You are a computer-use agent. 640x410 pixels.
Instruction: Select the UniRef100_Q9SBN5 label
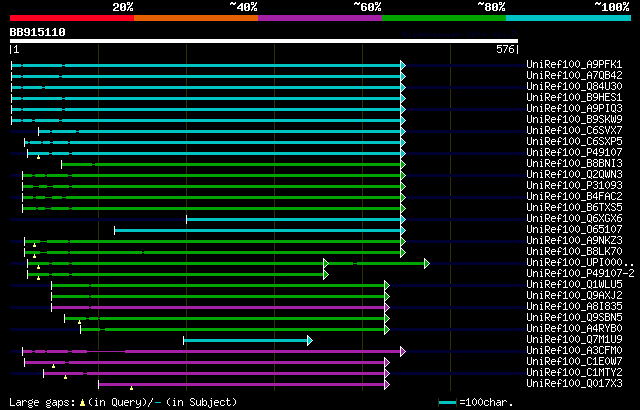574,318
